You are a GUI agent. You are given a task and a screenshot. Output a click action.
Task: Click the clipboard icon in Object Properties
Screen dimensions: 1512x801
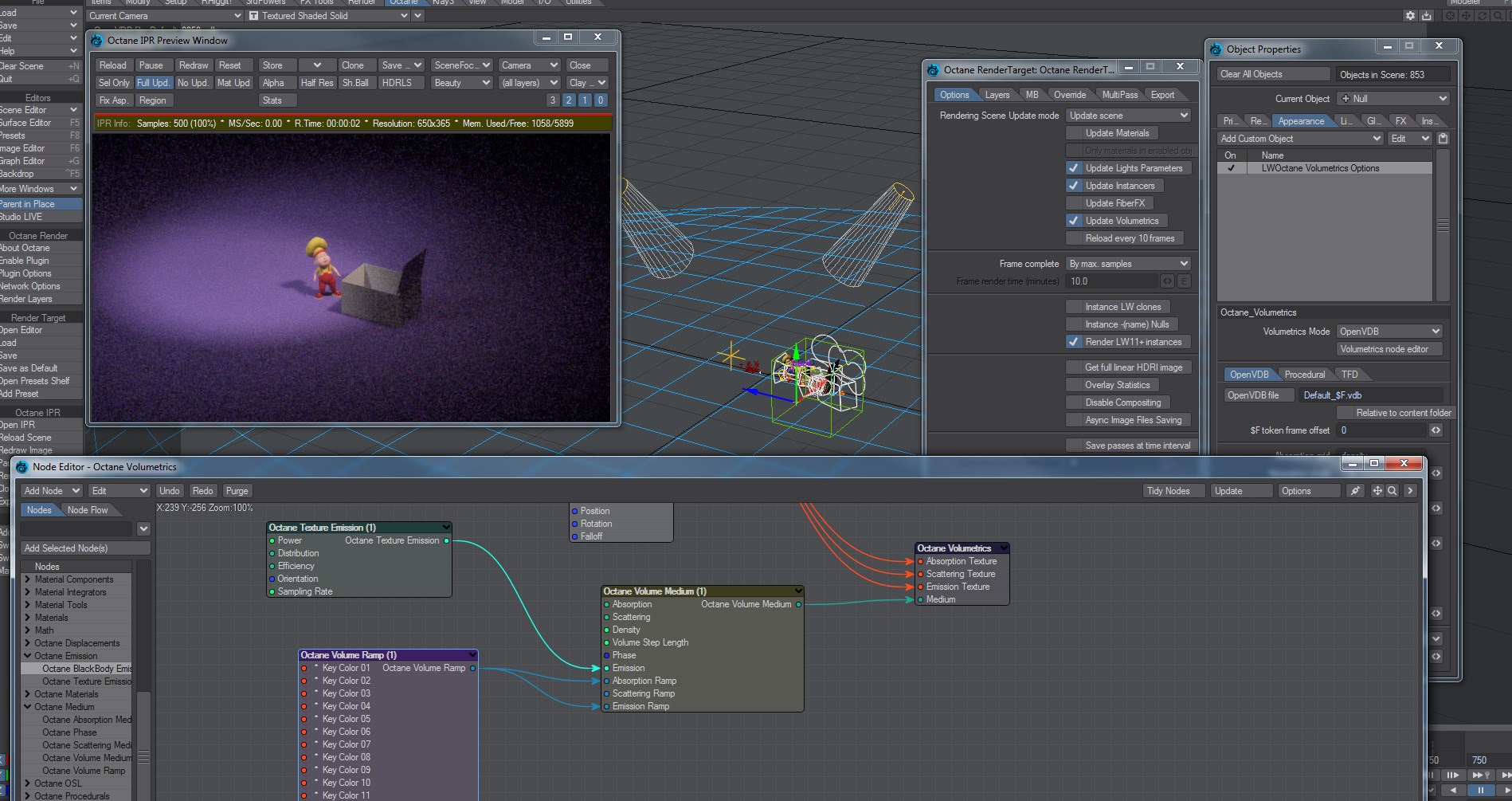tap(1443, 139)
